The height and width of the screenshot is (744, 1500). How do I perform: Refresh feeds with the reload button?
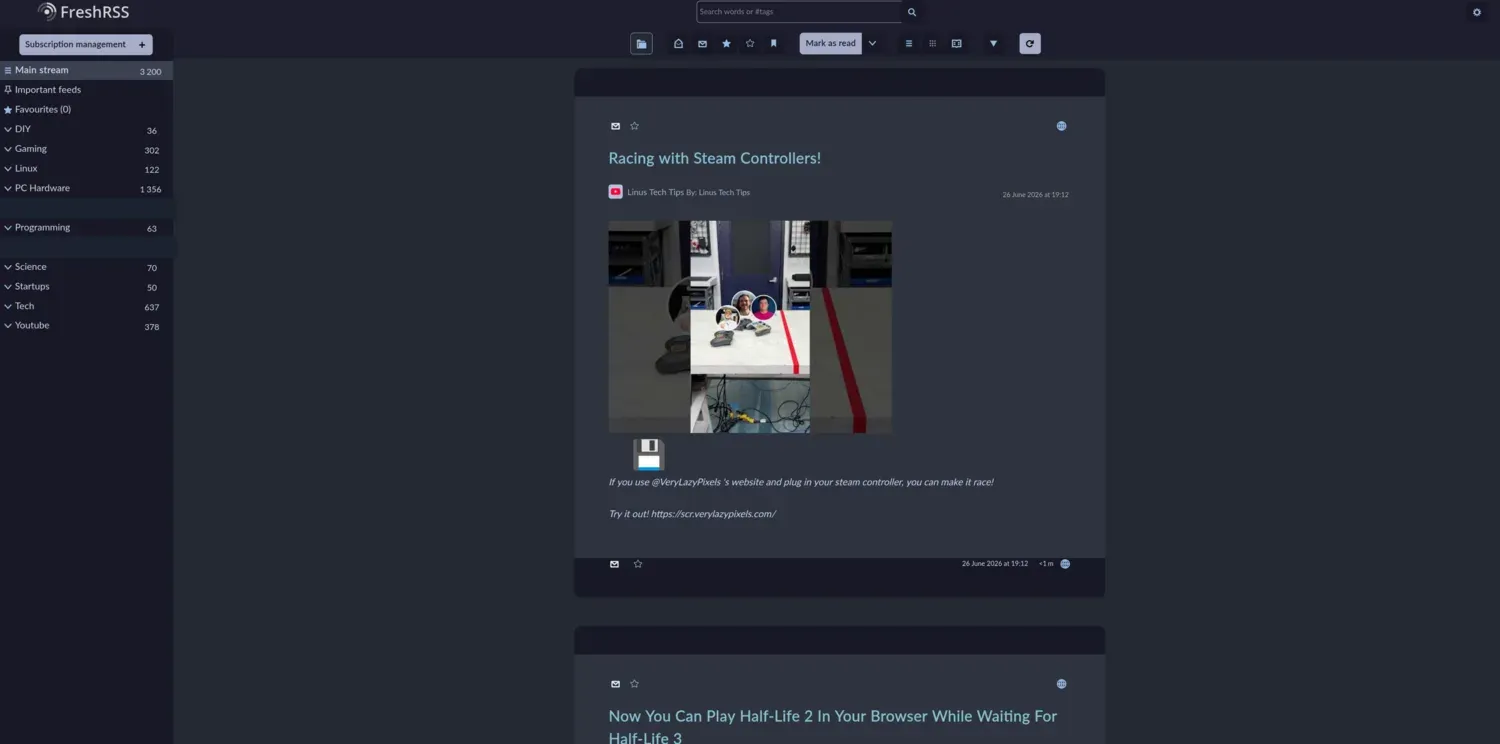coord(1030,43)
